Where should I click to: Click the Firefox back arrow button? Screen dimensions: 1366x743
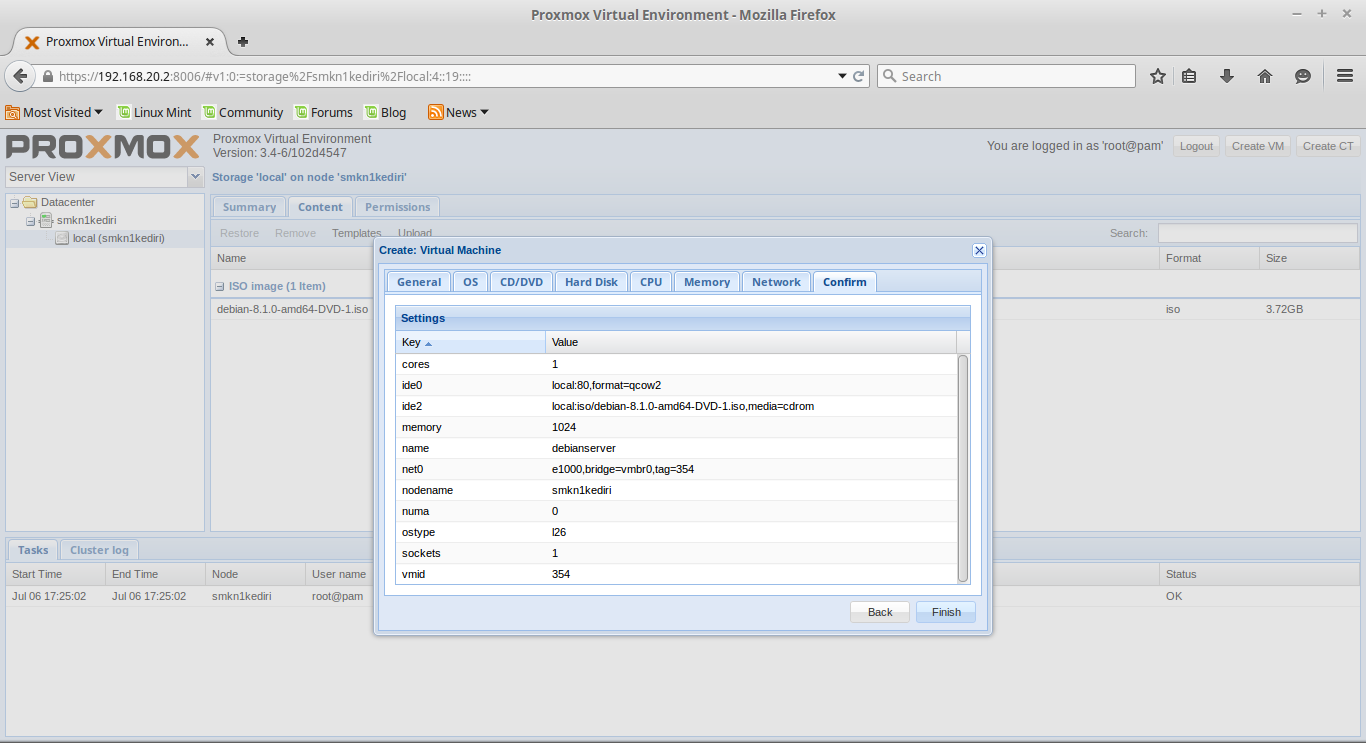pos(20,76)
